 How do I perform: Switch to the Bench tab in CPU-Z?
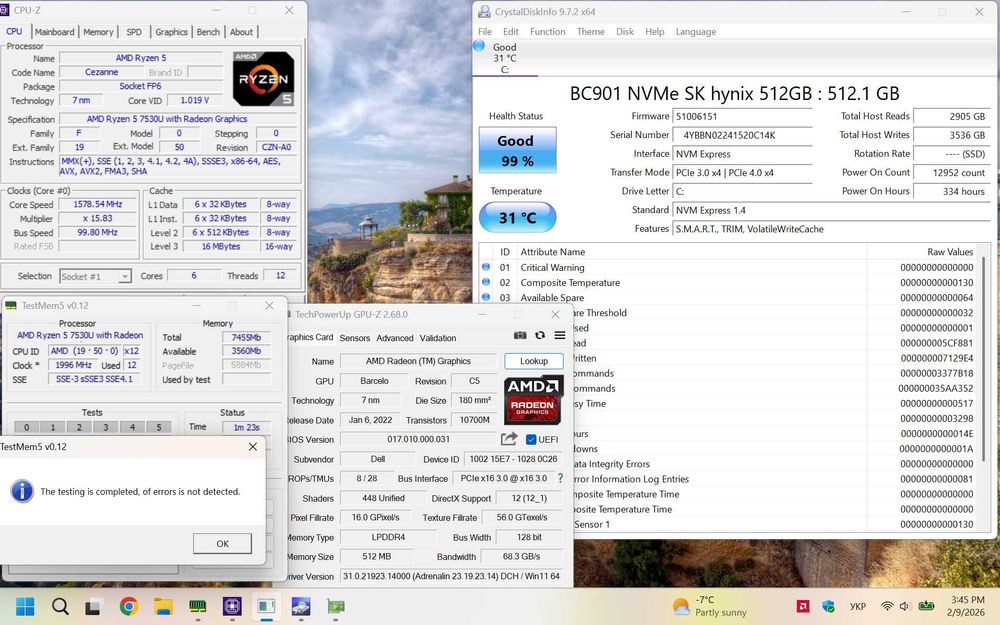click(x=208, y=32)
